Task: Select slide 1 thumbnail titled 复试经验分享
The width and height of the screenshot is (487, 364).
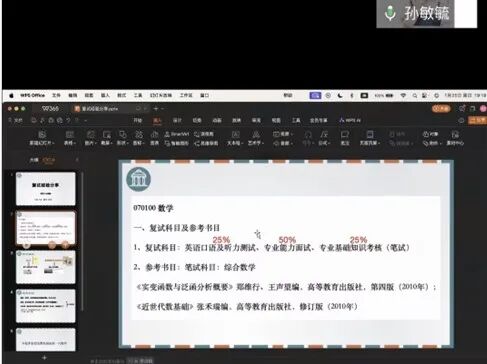Action: point(46,189)
